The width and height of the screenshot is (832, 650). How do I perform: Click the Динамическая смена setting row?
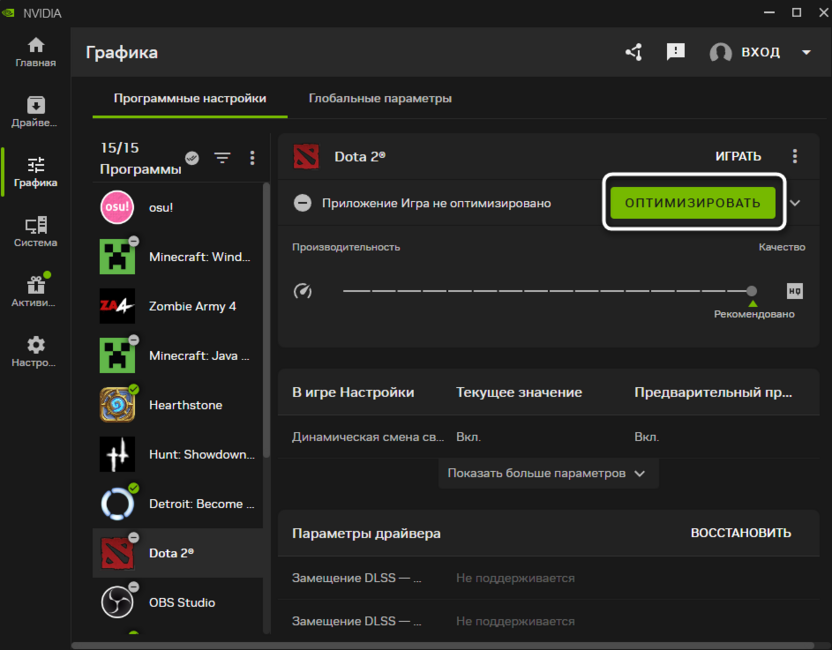coord(548,437)
